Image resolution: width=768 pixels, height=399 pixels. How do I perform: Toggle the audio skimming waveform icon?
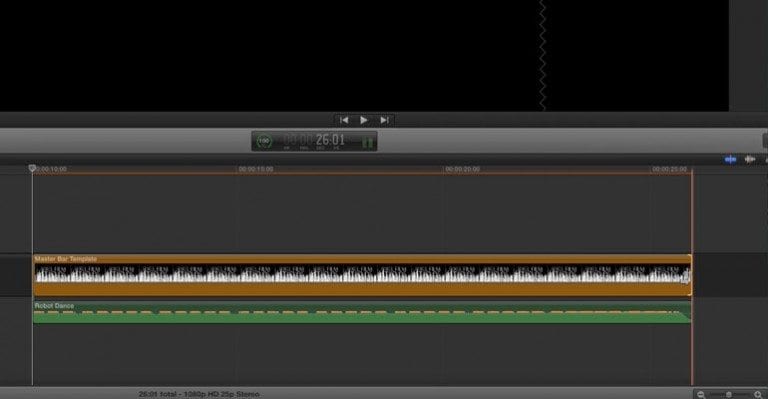click(749, 159)
